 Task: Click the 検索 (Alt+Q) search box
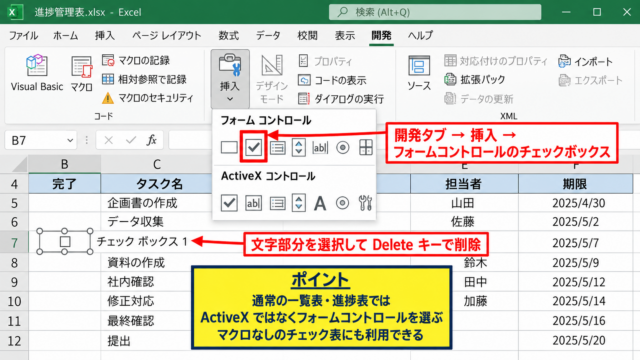tap(435, 12)
